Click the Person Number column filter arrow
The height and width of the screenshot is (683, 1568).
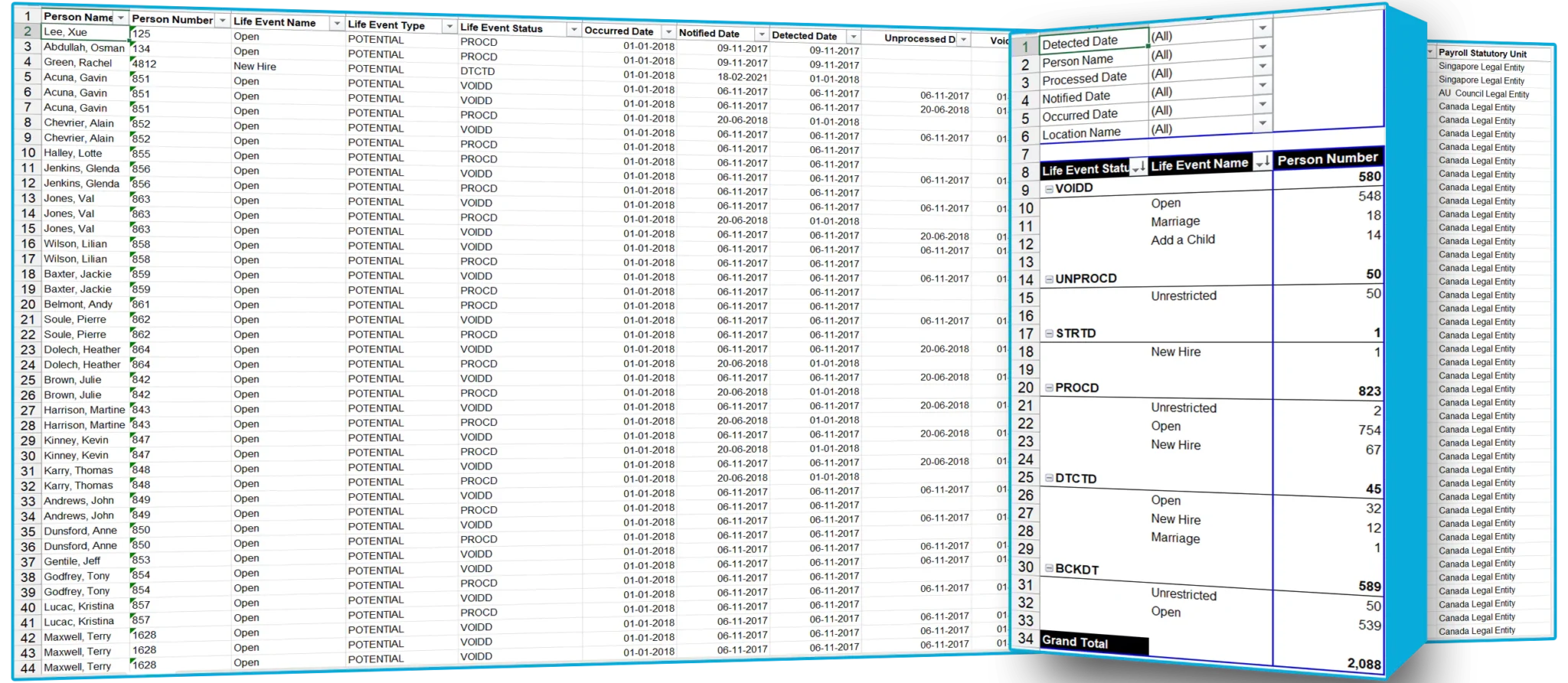click(222, 21)
